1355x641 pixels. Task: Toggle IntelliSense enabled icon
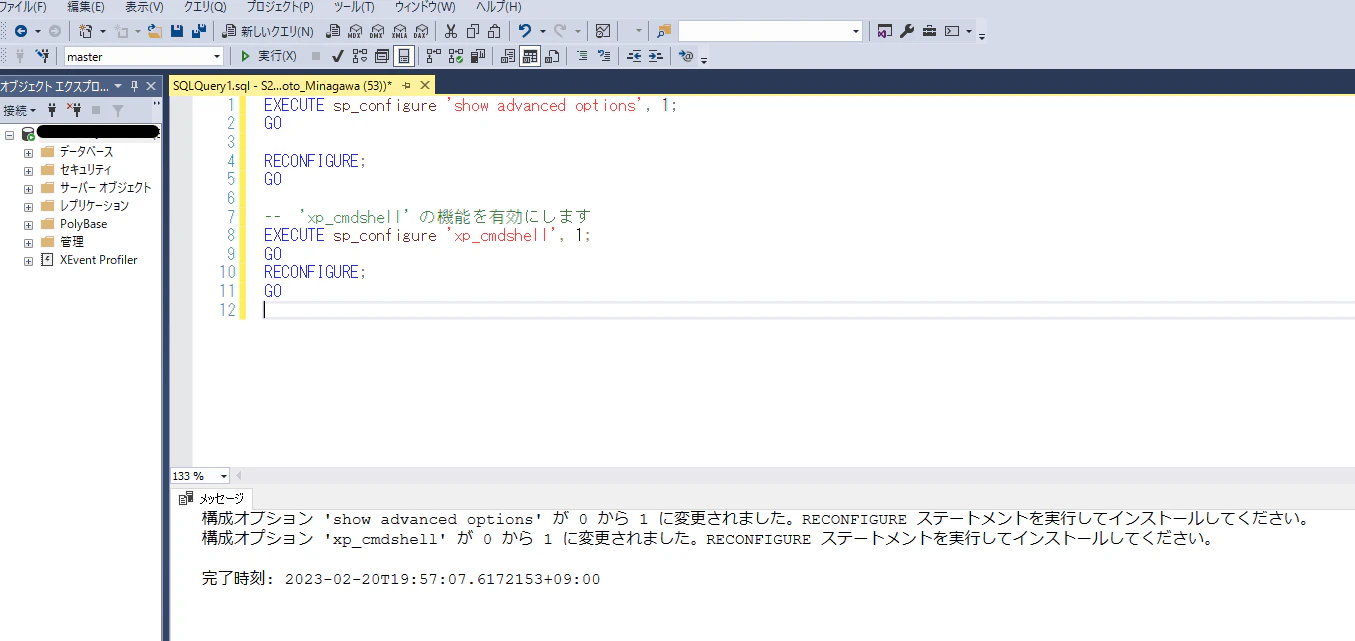click(x=404, y=56)
